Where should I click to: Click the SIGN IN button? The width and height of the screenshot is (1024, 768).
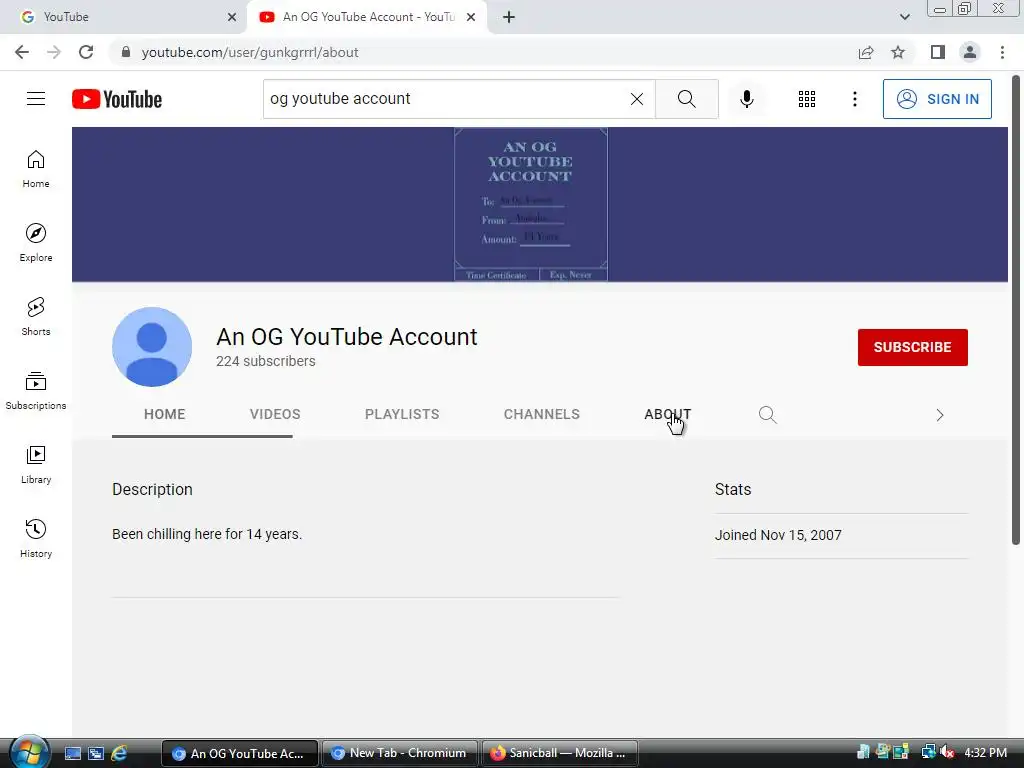[937, 99]
